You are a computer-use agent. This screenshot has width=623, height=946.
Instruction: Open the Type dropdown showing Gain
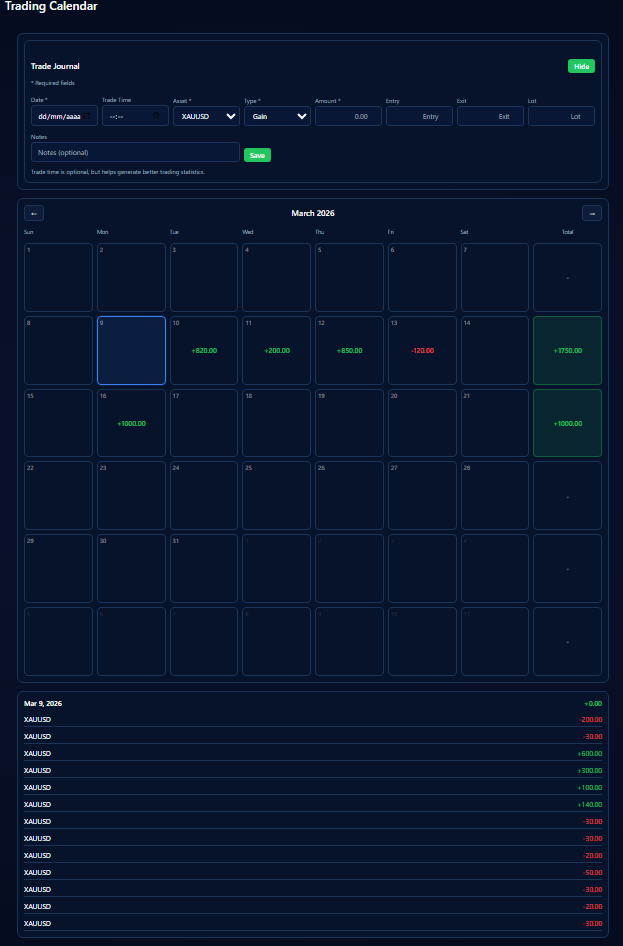(x=277, y=116)
